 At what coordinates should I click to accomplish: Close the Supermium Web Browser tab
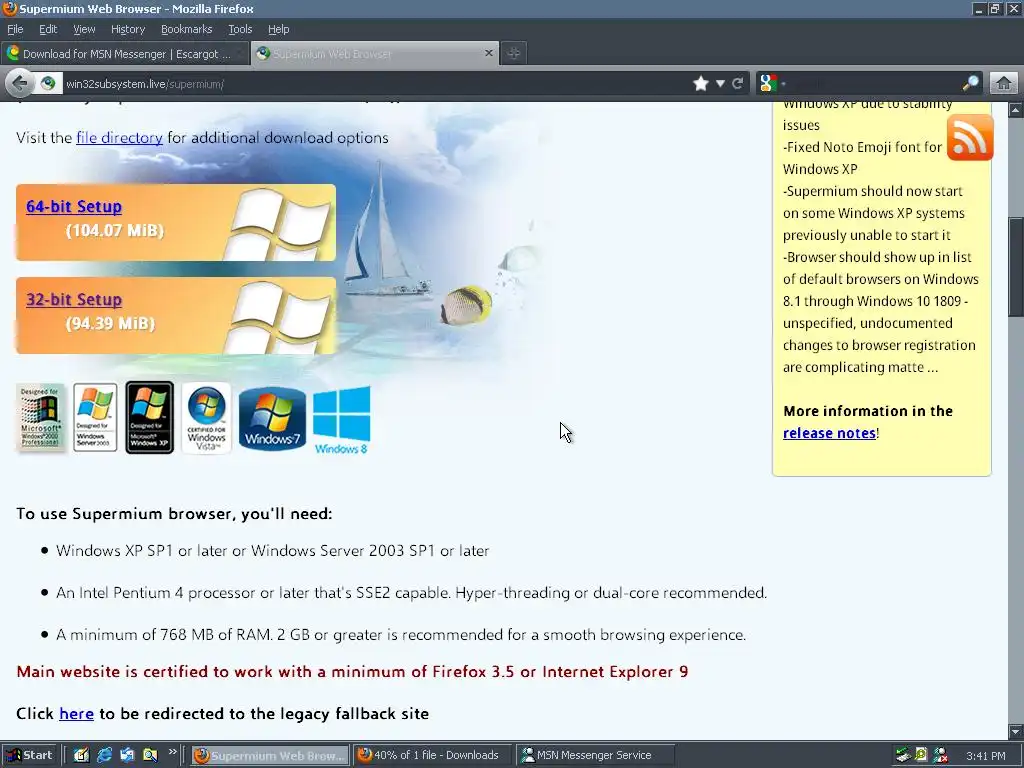pos(488,53)
